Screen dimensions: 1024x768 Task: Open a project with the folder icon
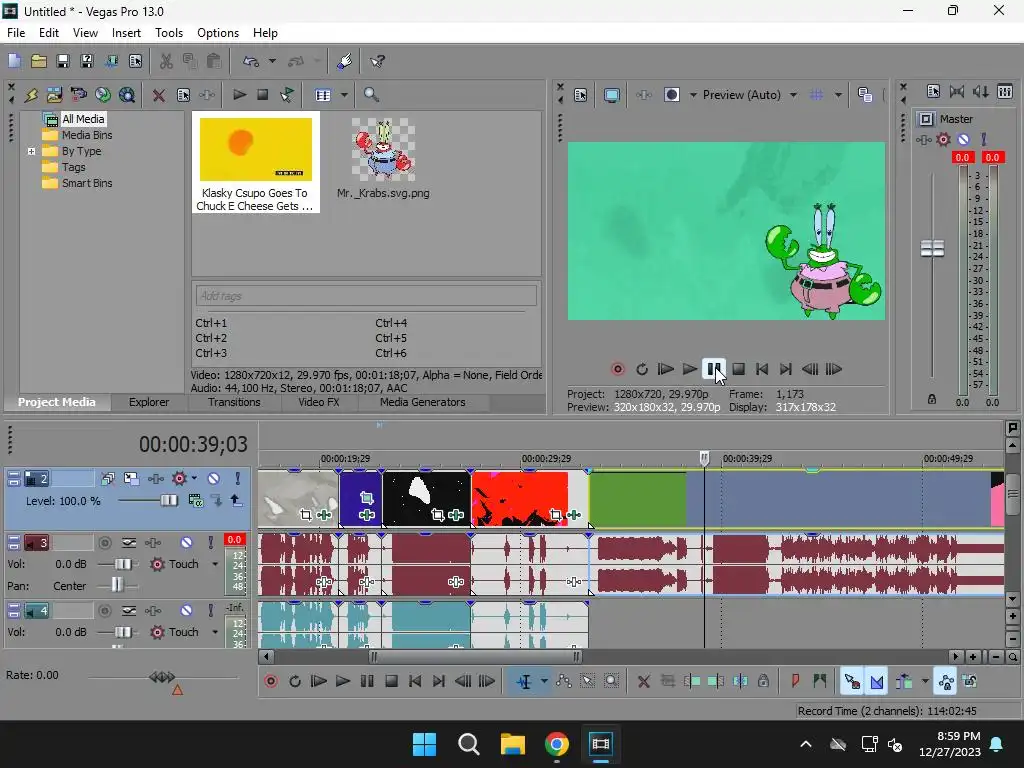(x=39, y=61)
